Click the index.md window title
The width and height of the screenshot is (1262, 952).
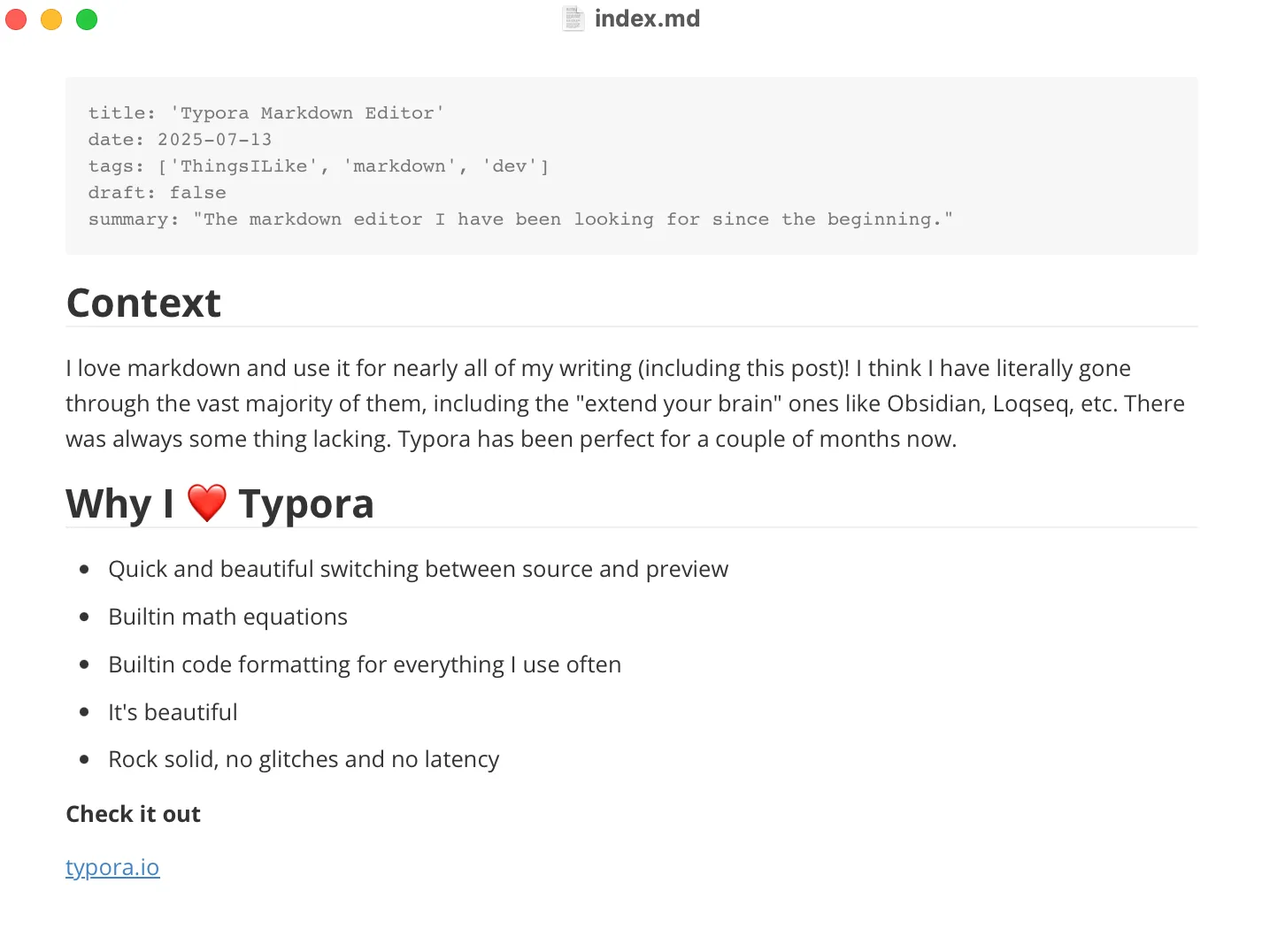coord(647,19)
